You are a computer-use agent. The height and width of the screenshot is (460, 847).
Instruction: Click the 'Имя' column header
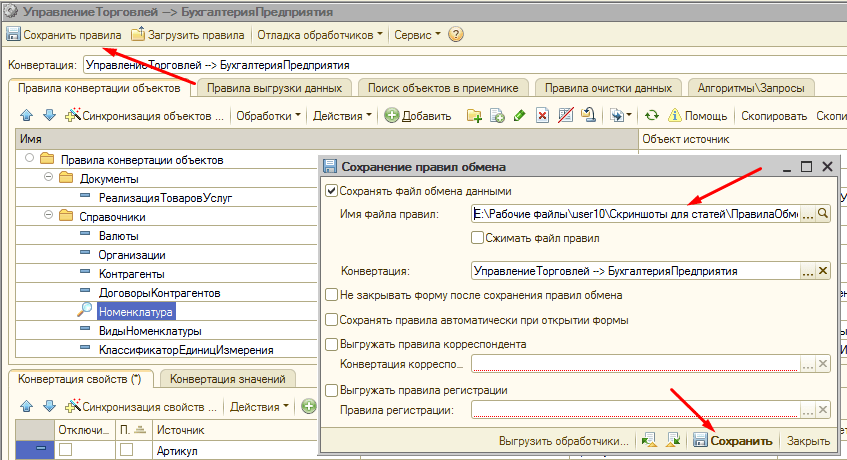(x=327, y=139)
